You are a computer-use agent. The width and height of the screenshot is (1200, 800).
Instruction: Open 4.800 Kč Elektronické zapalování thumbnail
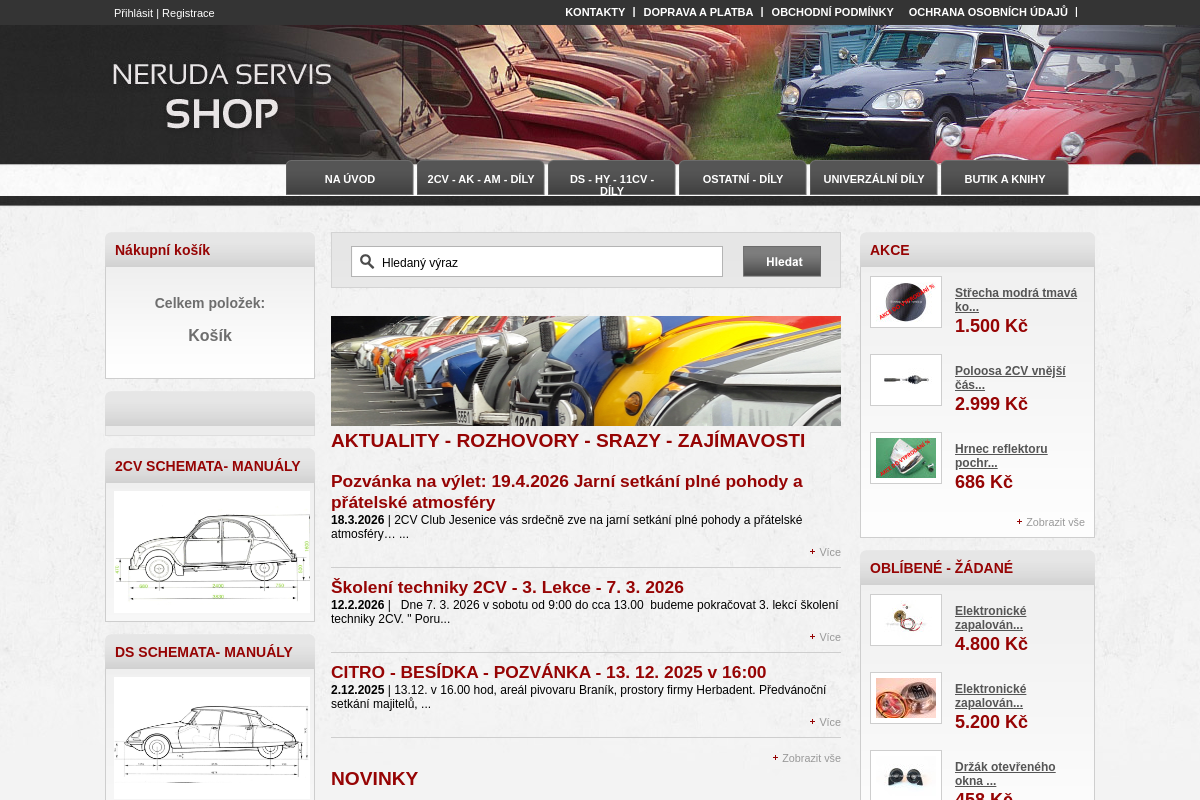906,620
